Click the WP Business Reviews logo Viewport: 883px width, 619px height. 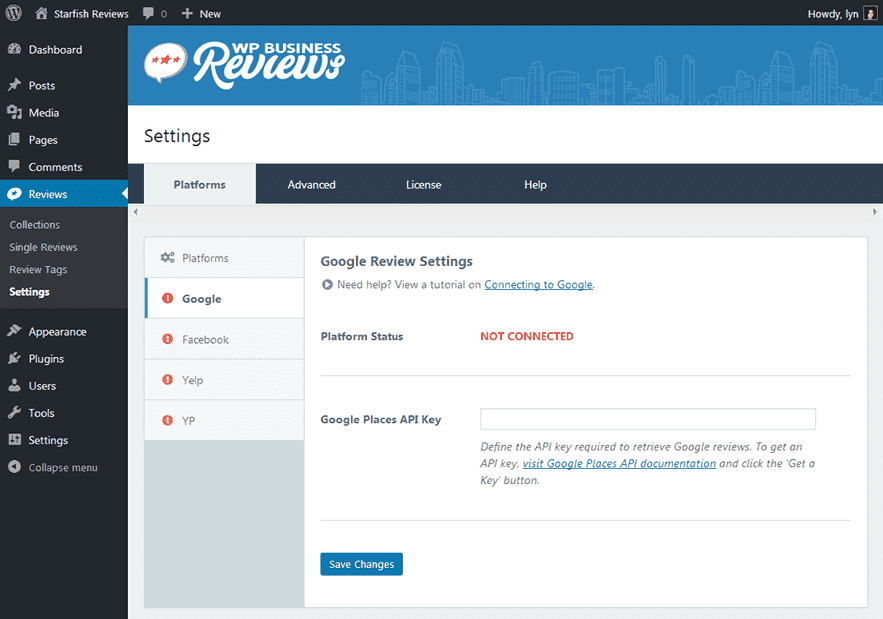coord(244,65)
